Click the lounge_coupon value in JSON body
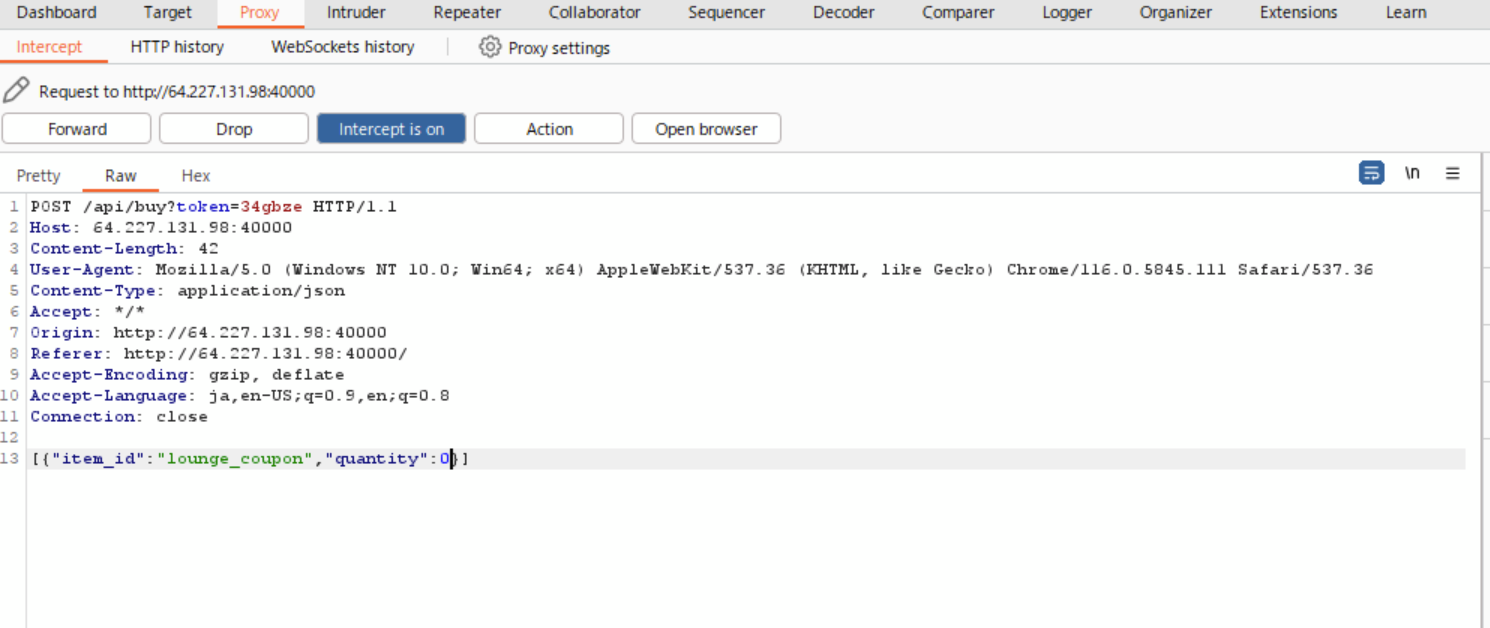This screenshot has height=628, width=1490. coord(235,458)
